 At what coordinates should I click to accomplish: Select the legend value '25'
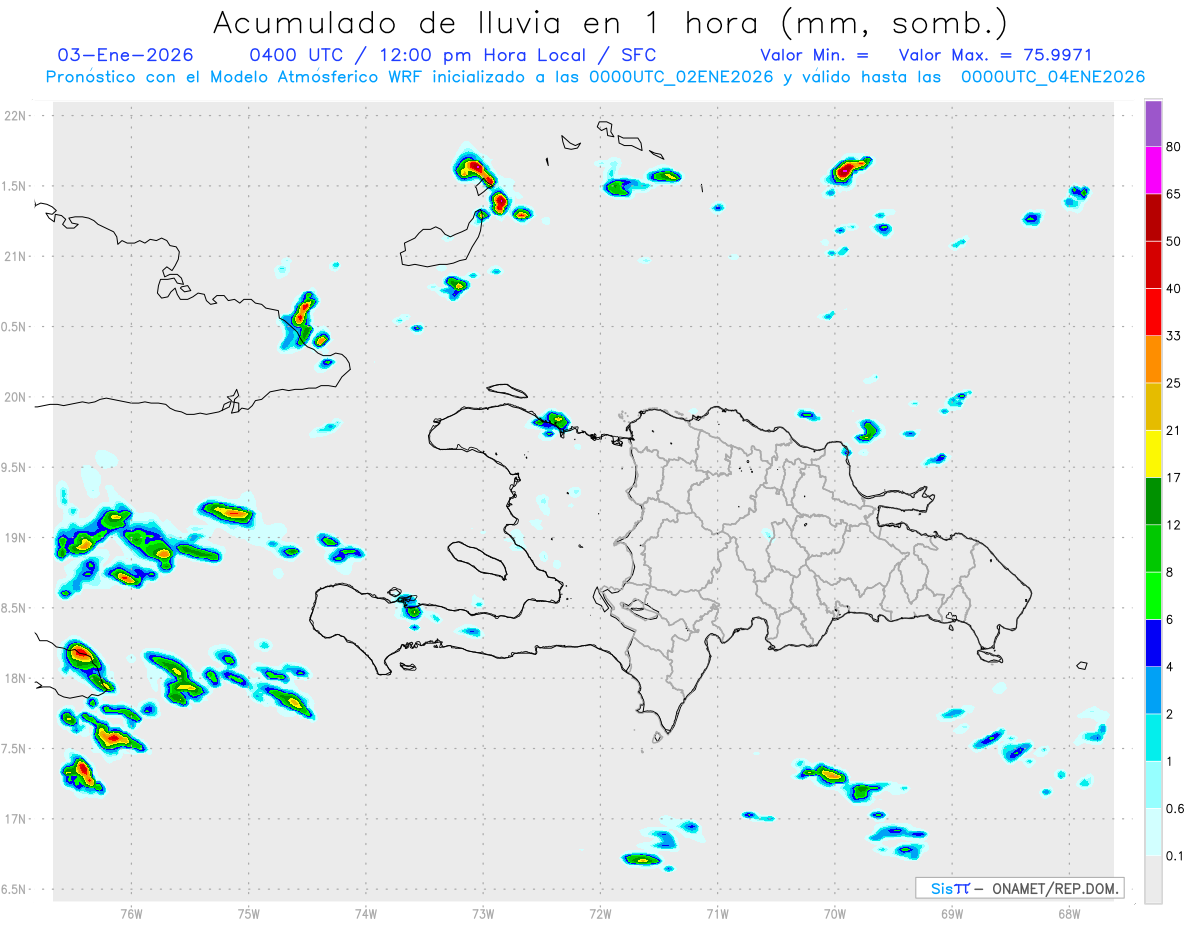[x=1174, y=383]
